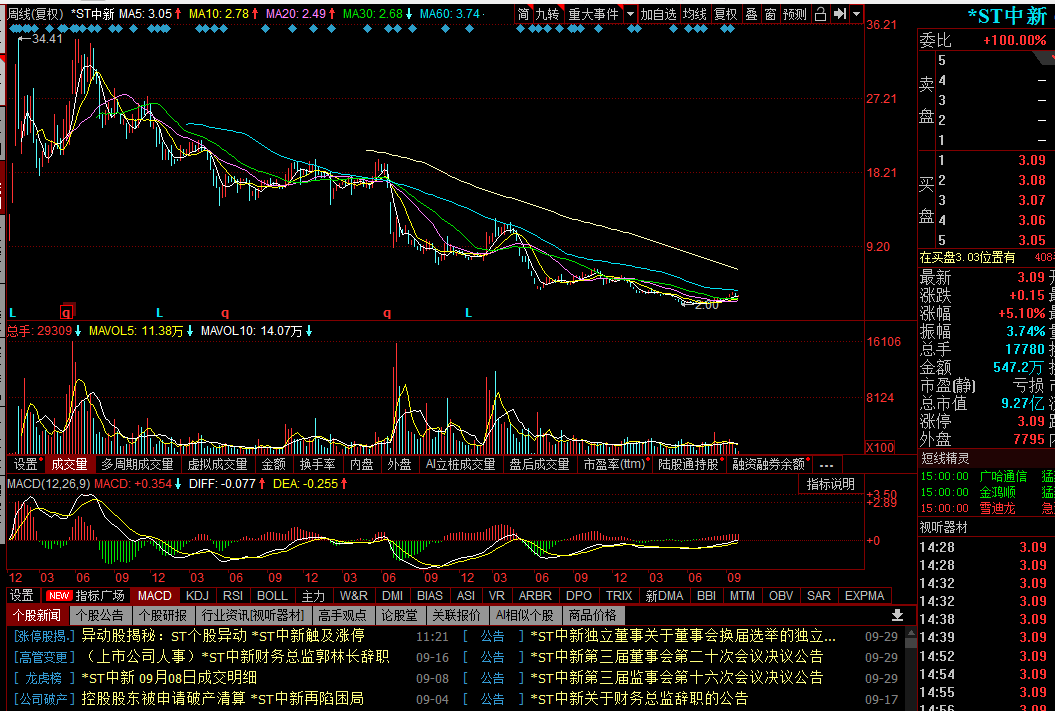
Task: Toggle the 九转 indicator
Action: (548, 14)
